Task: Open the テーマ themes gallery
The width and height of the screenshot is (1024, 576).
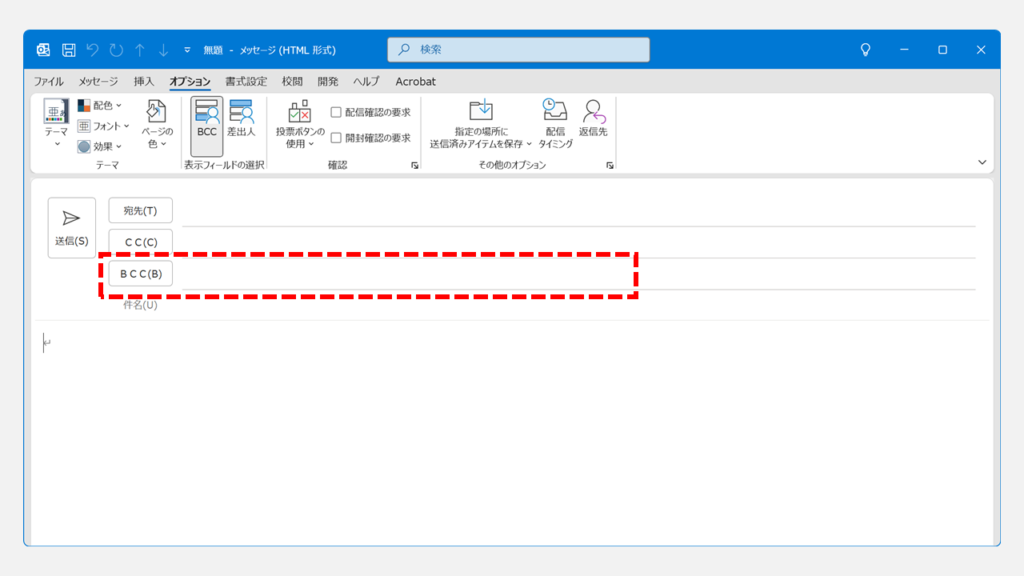Action: [x=56, y=123]
